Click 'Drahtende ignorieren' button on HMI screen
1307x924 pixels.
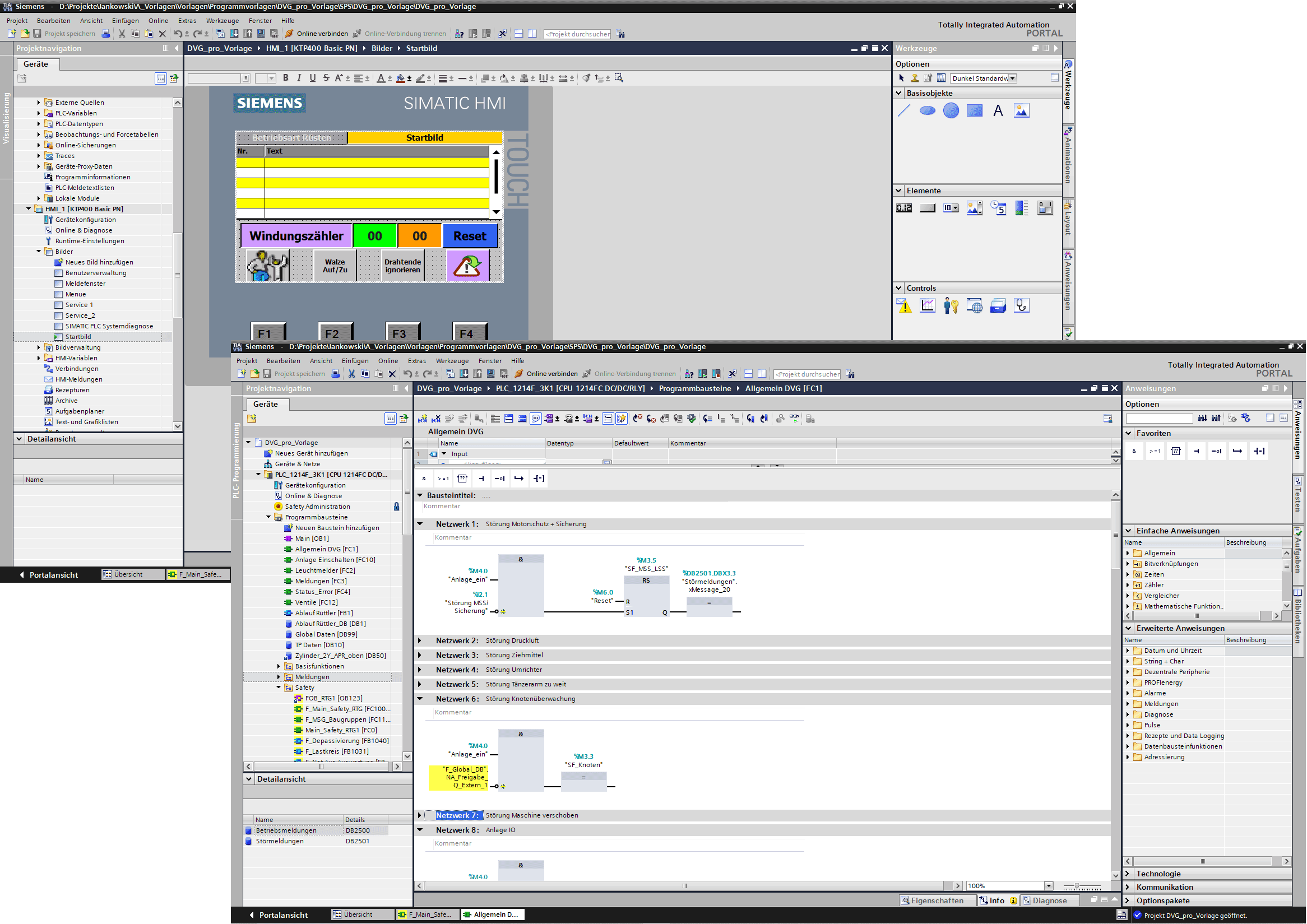pos(402,266)
